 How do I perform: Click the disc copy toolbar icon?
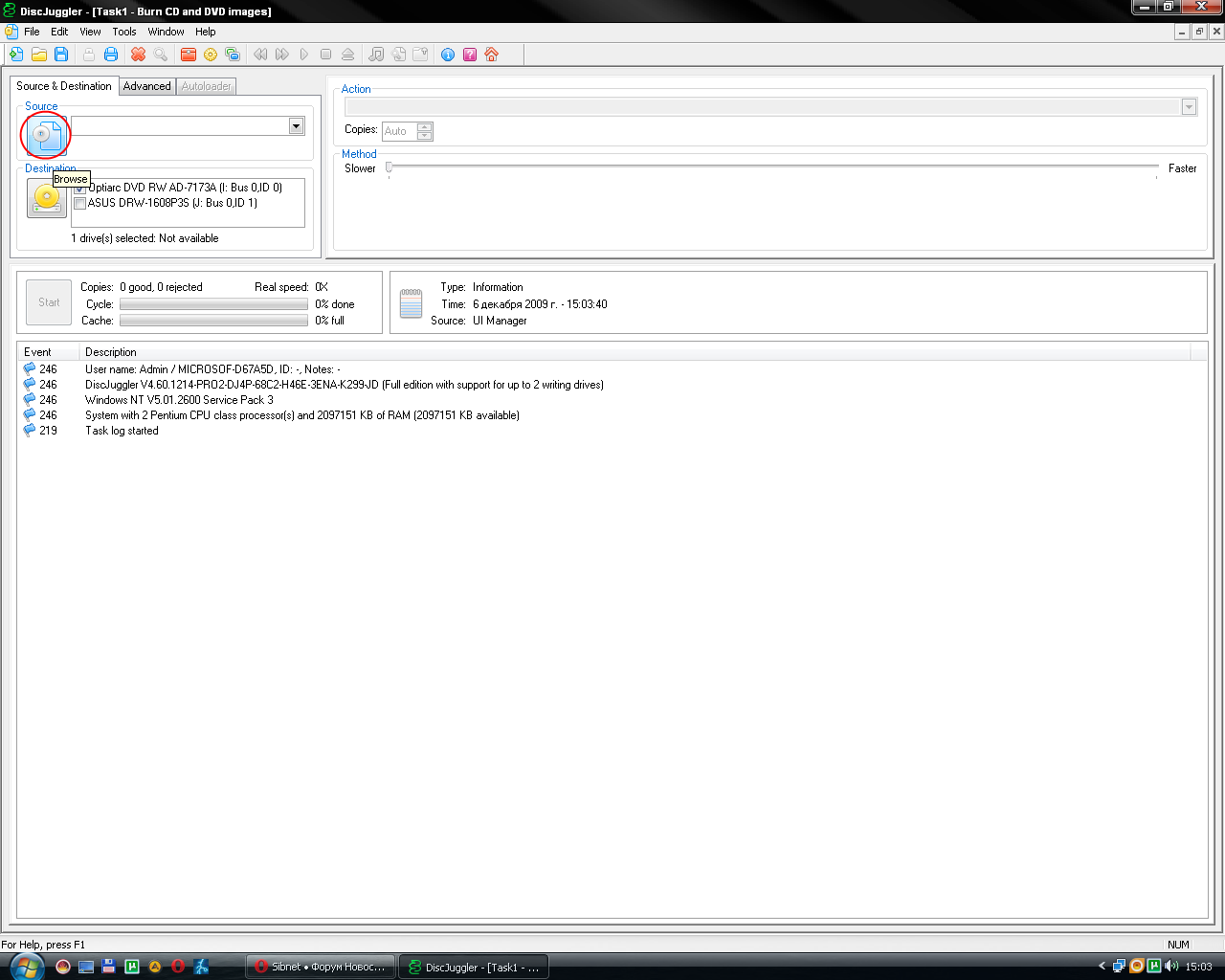tap(398, 55)
